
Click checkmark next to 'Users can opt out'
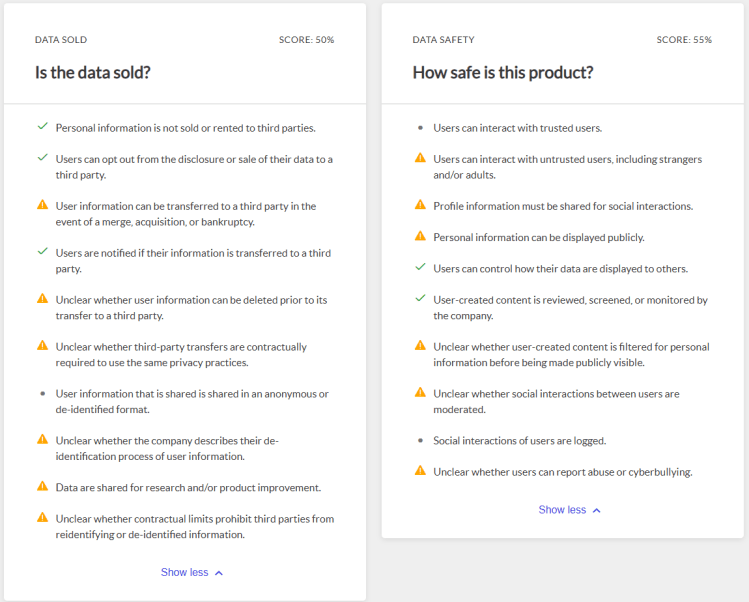(42, 158)
